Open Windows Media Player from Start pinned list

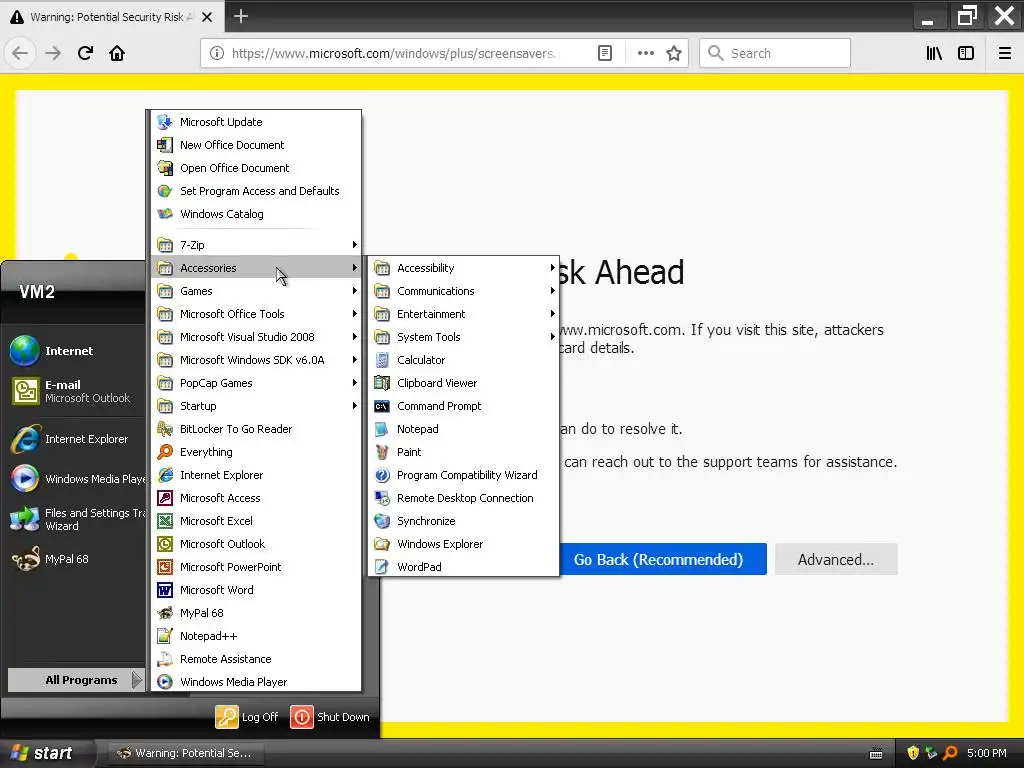75,479
